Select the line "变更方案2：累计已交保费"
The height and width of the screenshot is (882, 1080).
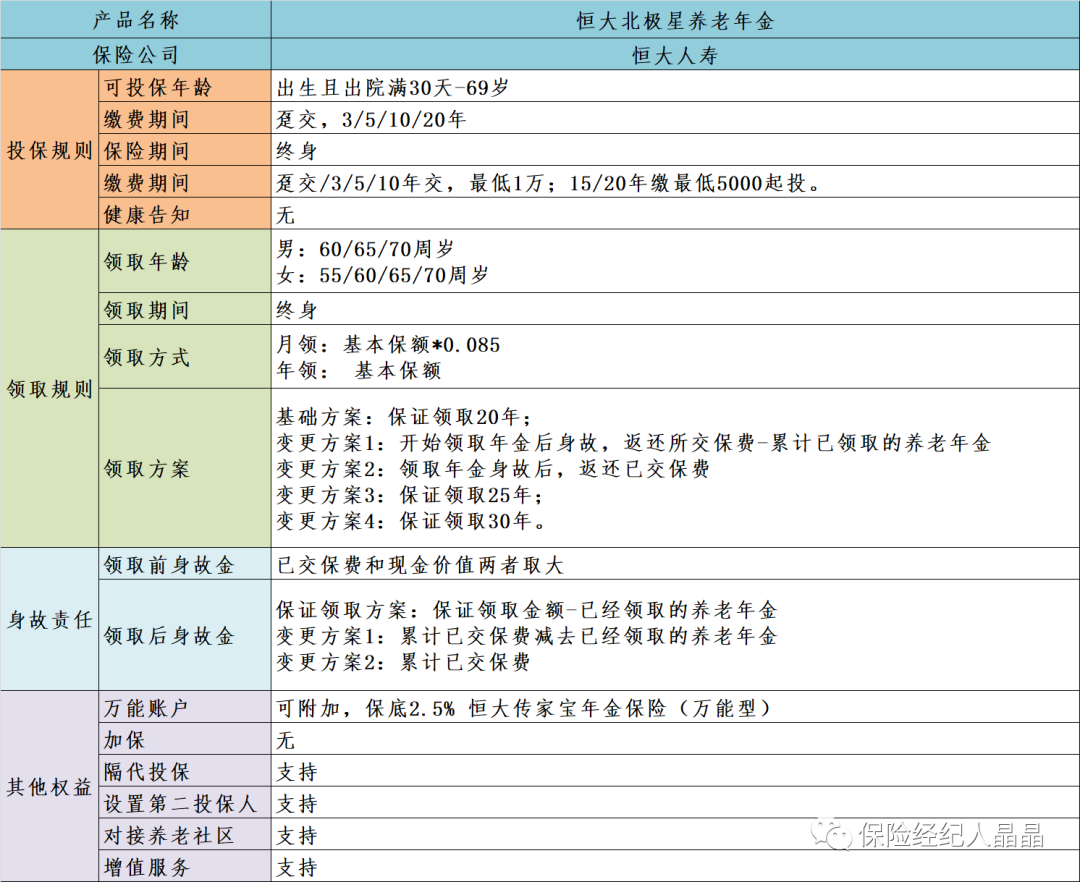point(404,662)
